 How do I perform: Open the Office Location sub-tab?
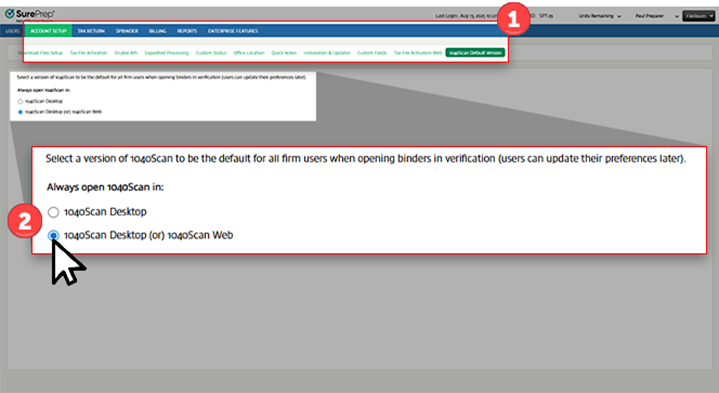[249, 53]
